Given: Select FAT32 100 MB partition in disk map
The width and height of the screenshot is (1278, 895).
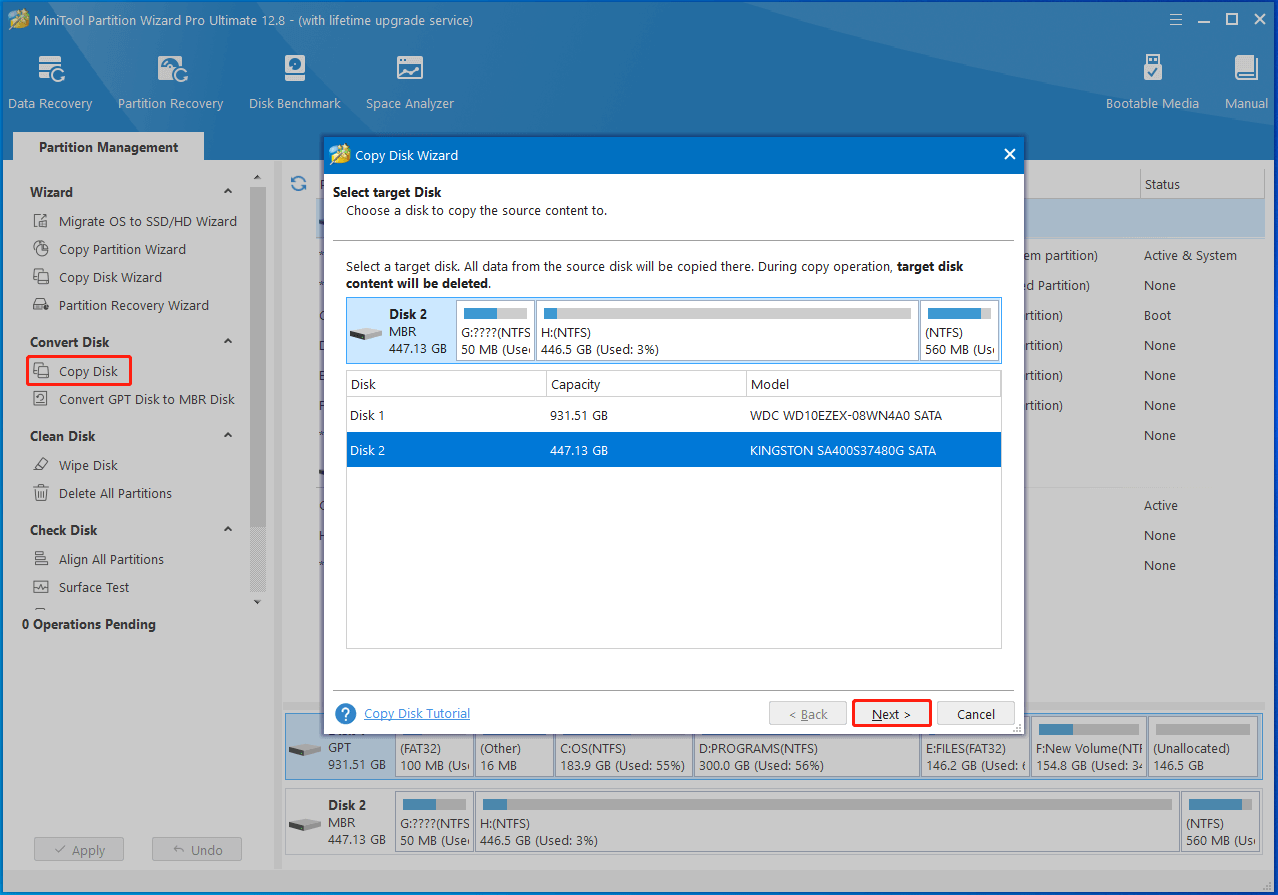Looking at the screenshot, I should click(x=434, y=748).
